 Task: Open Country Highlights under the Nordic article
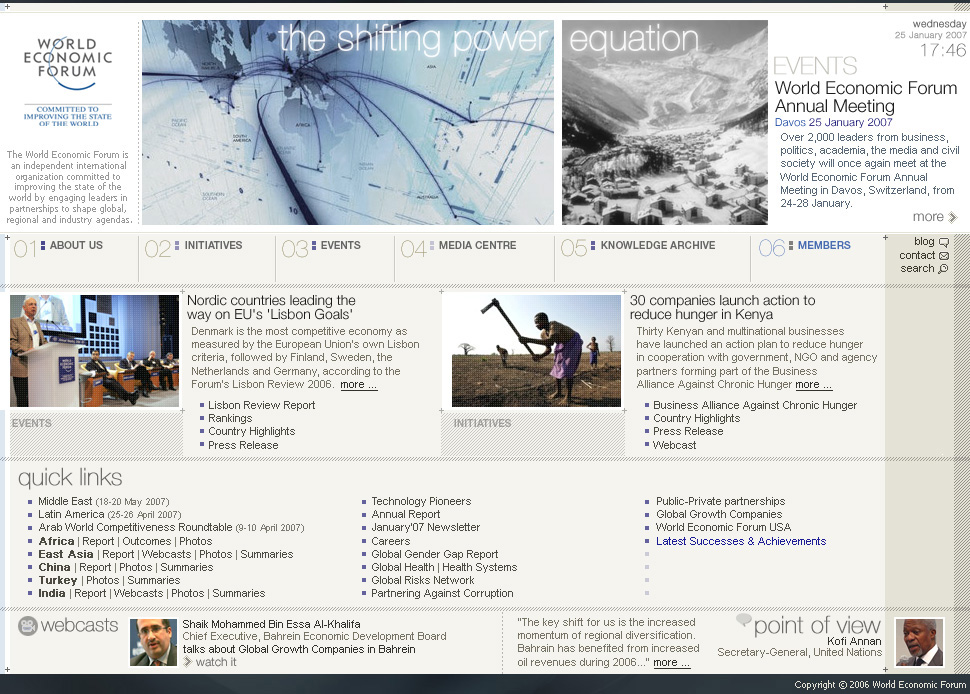(251, 431)
